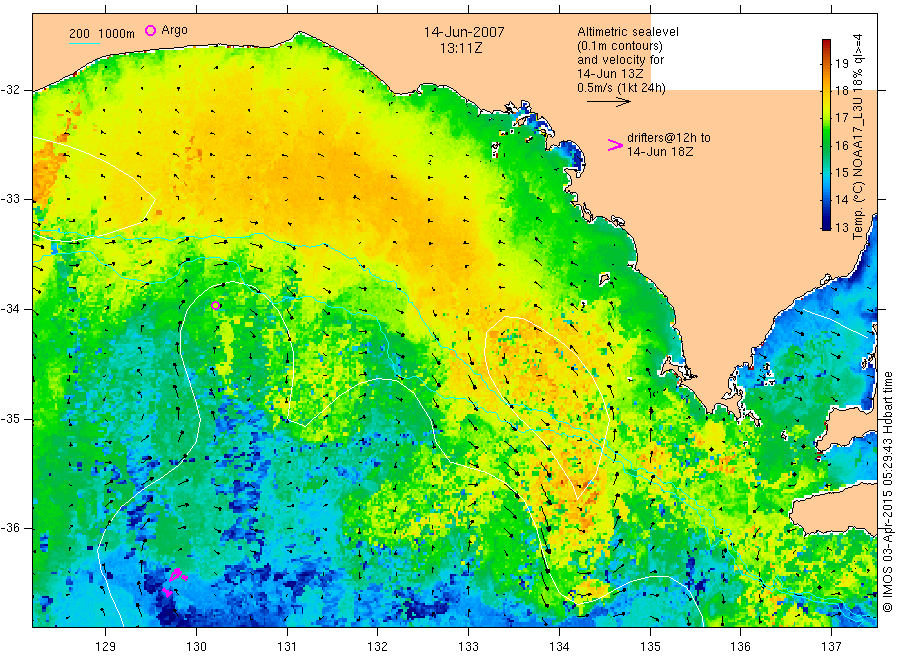The image size is (900, 660).
Task: Click the longitude axis label 135
Action: [650, 647]
